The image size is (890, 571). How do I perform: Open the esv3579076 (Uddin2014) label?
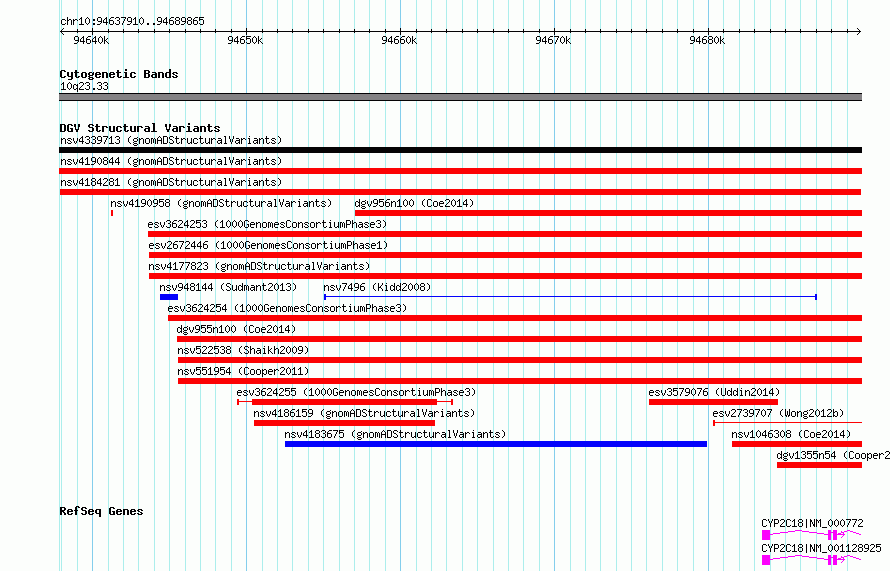point(714,392)
